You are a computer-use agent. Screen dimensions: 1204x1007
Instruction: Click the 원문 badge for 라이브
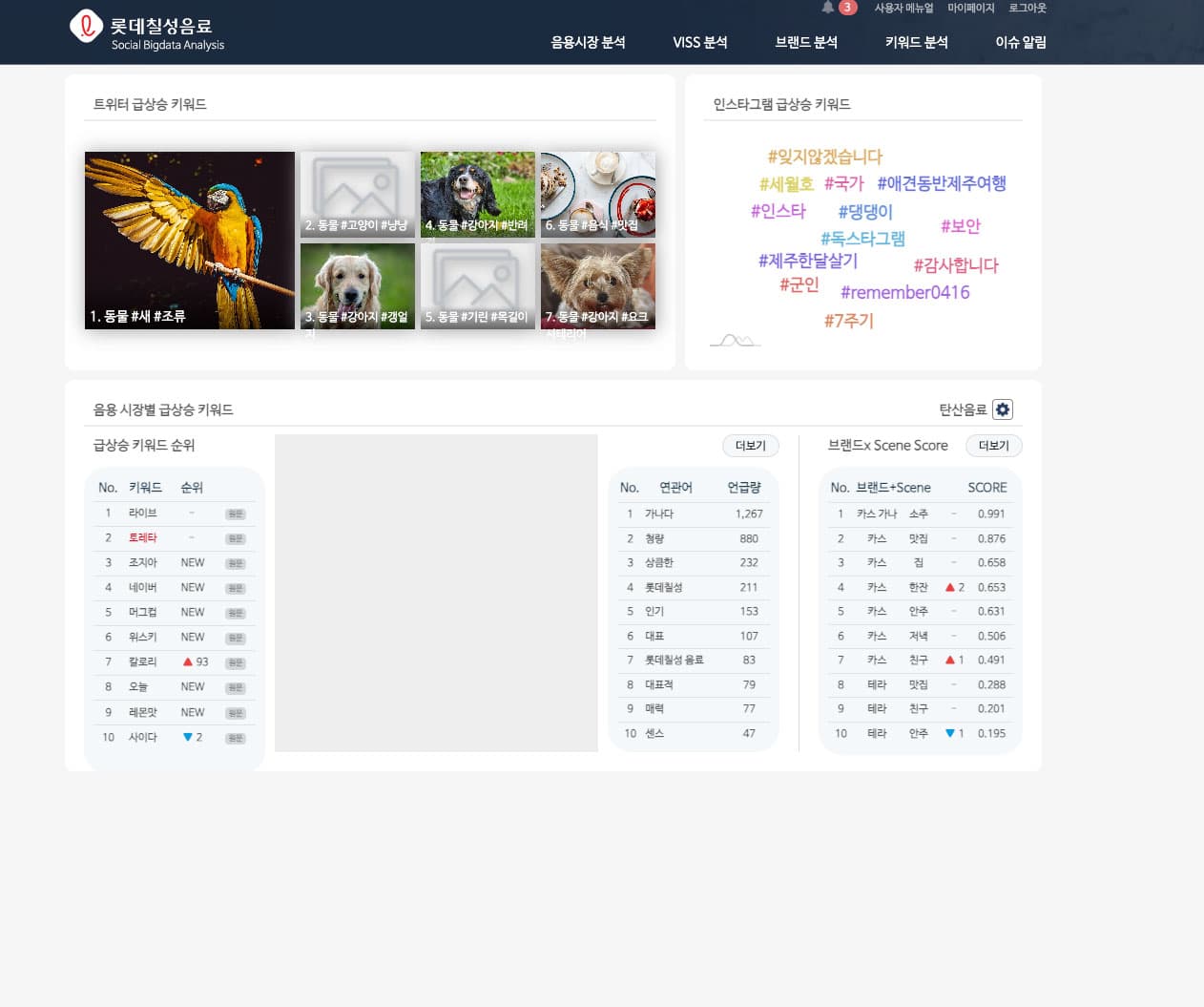235,514
